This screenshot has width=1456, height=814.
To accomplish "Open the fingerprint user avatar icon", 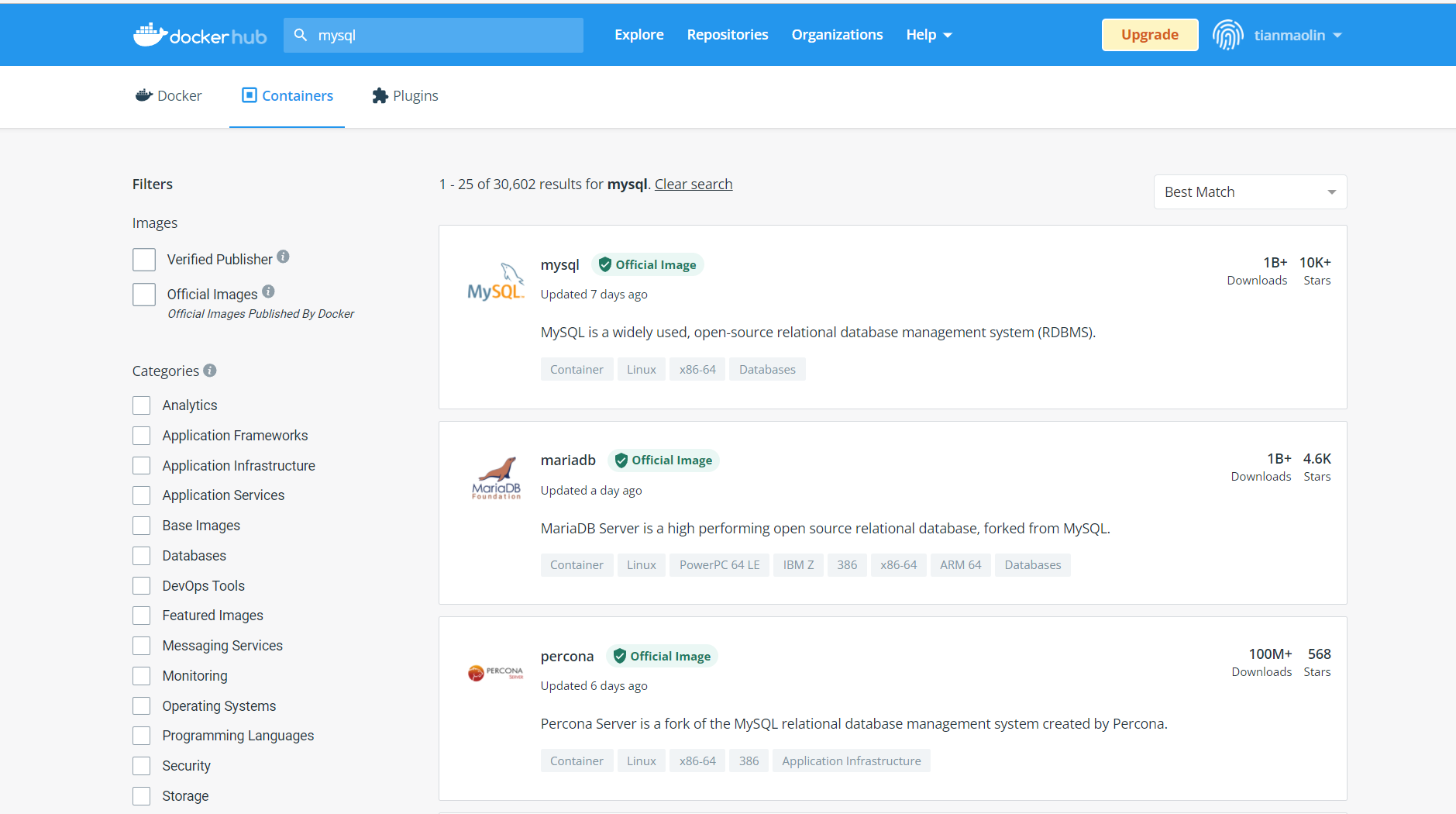I will (1228, 35).
